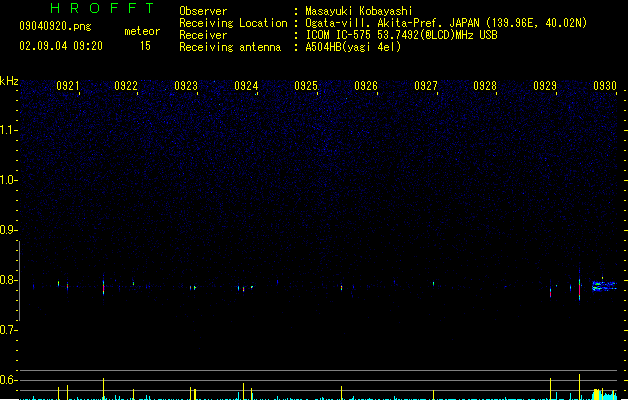This screenshot has height=400, width=629.
Task: Click the 1.1 kHz axis label
Action: pos(8,130)
